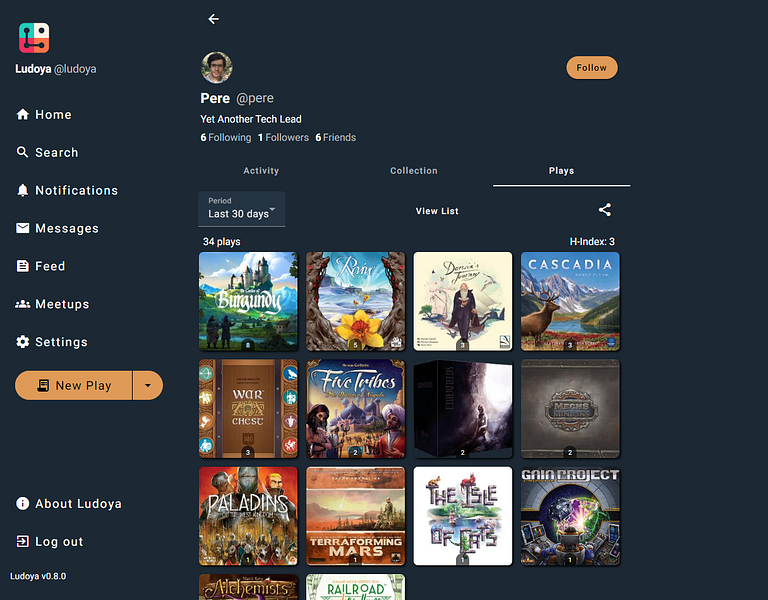
Task: Click the Meetups group icon
Action: point(23,304)
